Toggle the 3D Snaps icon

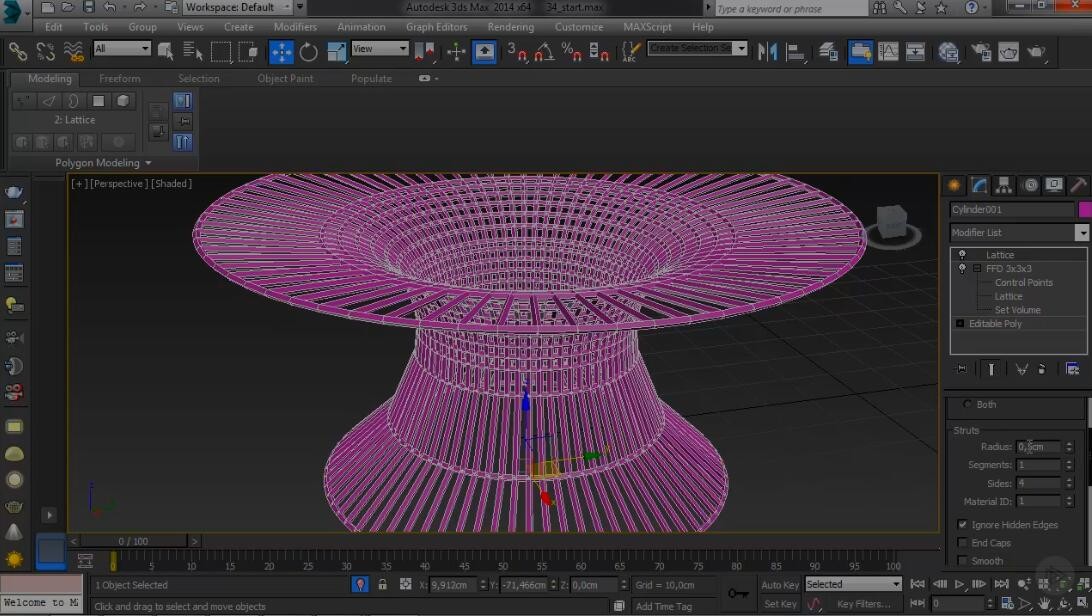(517, 52)
